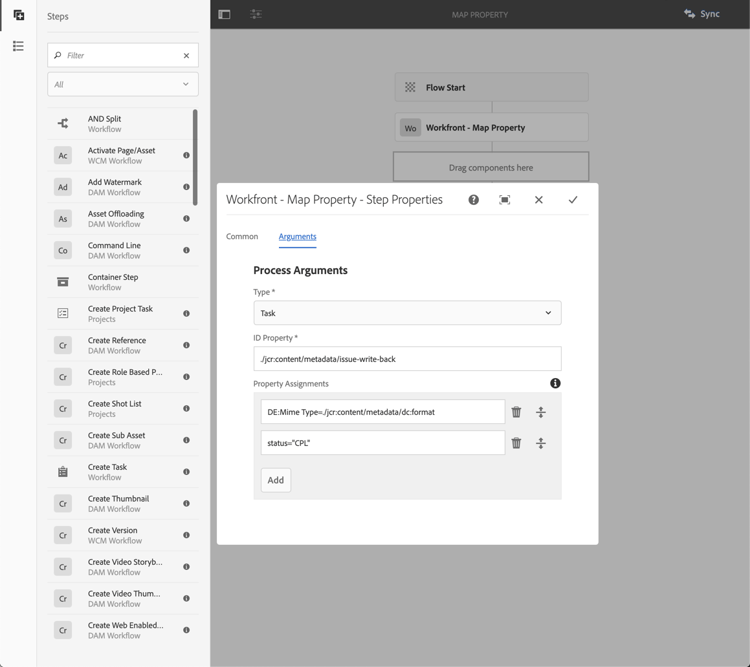
Task: Show info for Create Web Enabled...
Action: [187, 630]
